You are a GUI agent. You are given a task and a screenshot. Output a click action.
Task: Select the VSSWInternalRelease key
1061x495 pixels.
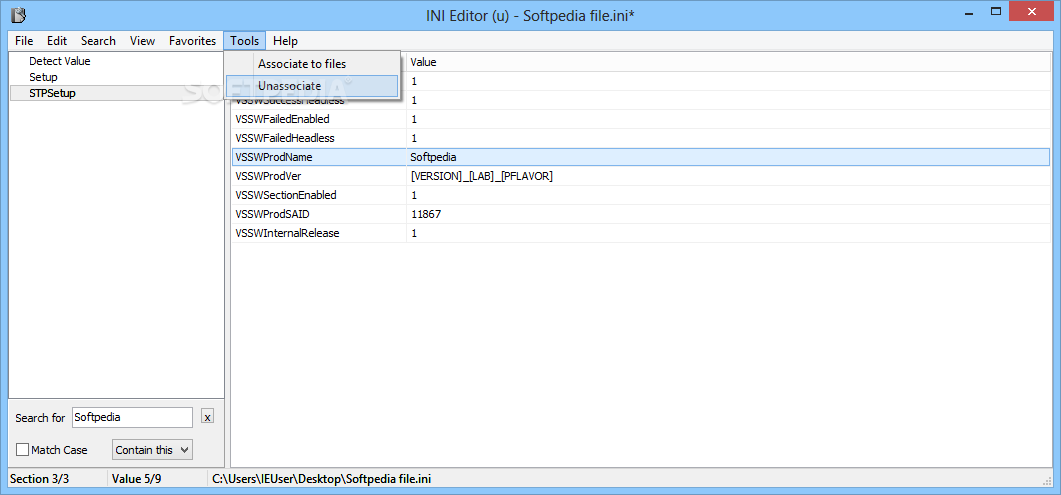pos(287,233)
